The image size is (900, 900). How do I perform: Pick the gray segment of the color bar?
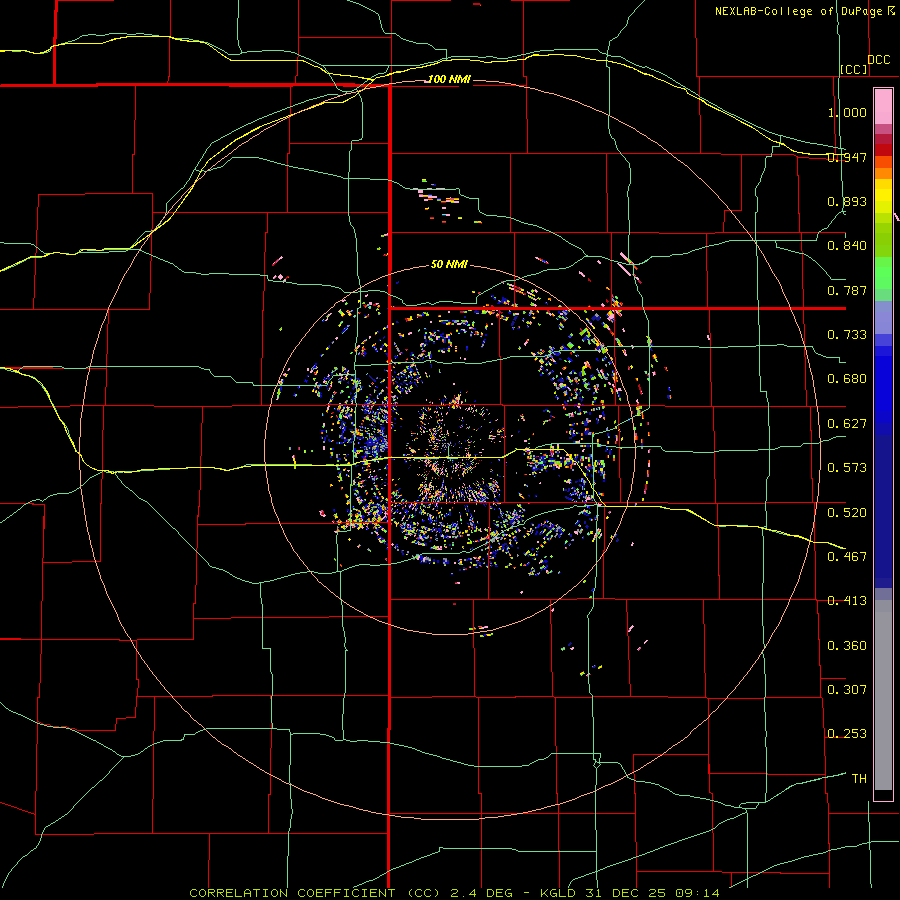pyautogui.click(x=883, y=695)
